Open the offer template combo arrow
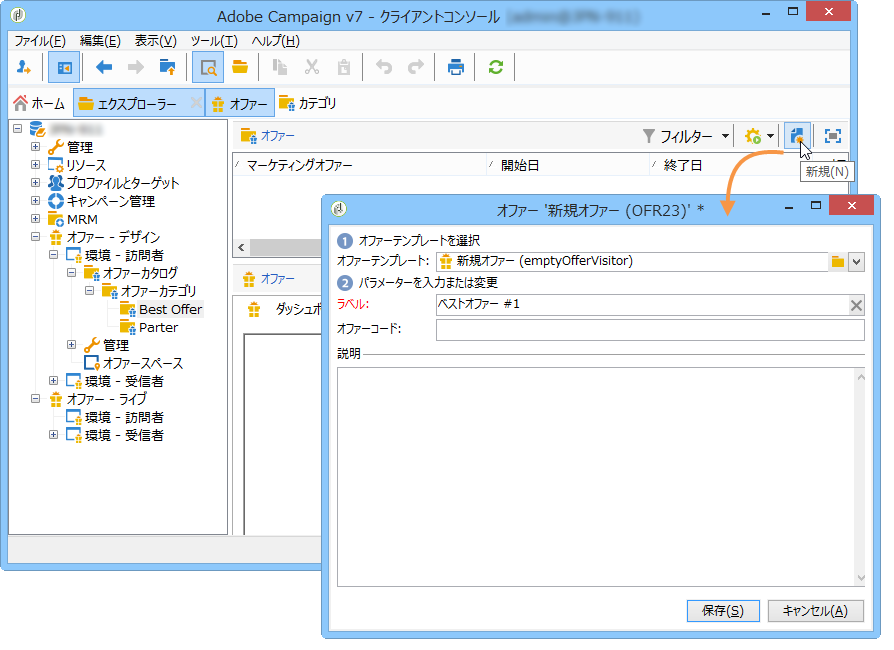 coord(856,262)
